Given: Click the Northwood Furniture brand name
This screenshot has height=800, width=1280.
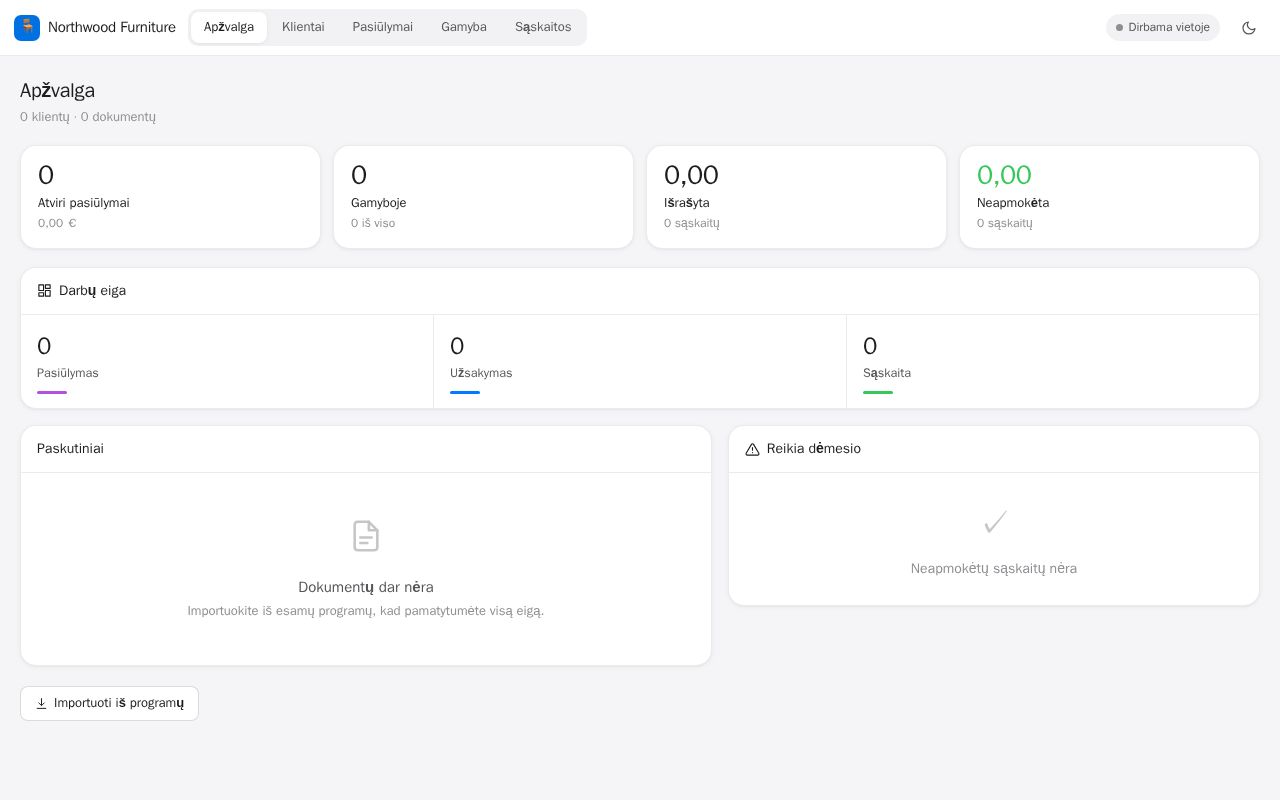Looking at the screenshot, I should (x=112, y=27).
